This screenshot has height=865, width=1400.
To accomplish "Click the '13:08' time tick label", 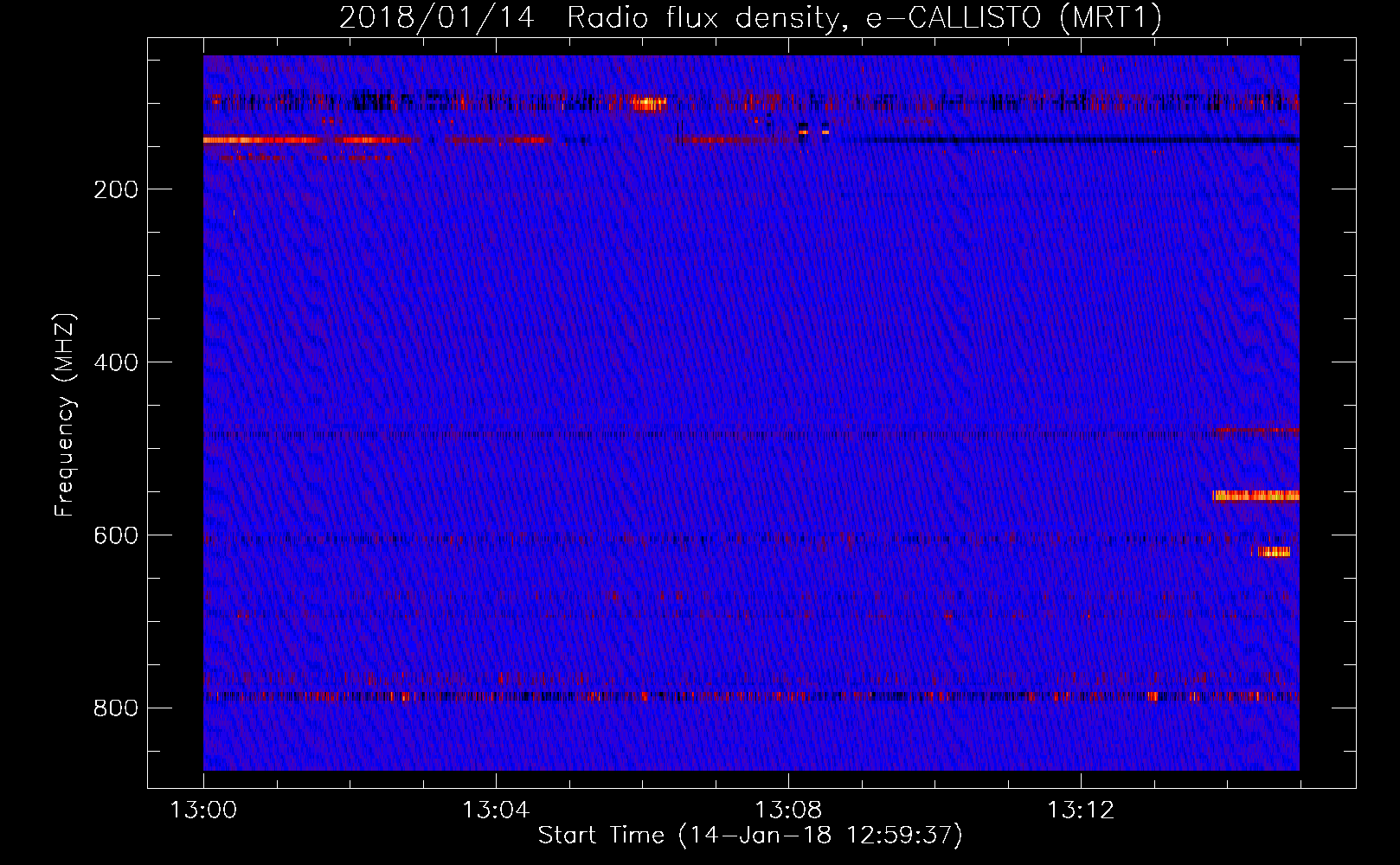I will pyautogui.click(x=788, y=811).
